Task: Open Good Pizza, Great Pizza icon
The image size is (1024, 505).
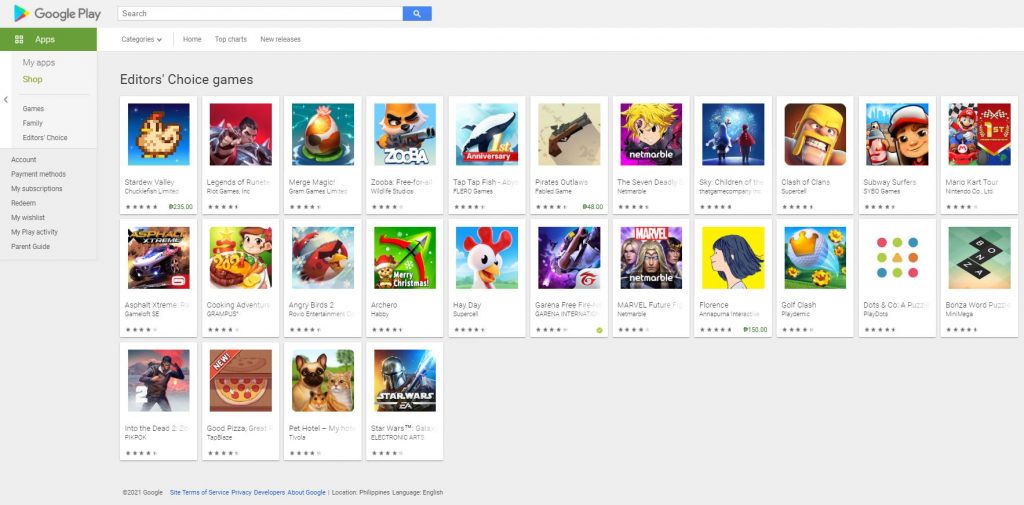Action: (x=240, y=380)
